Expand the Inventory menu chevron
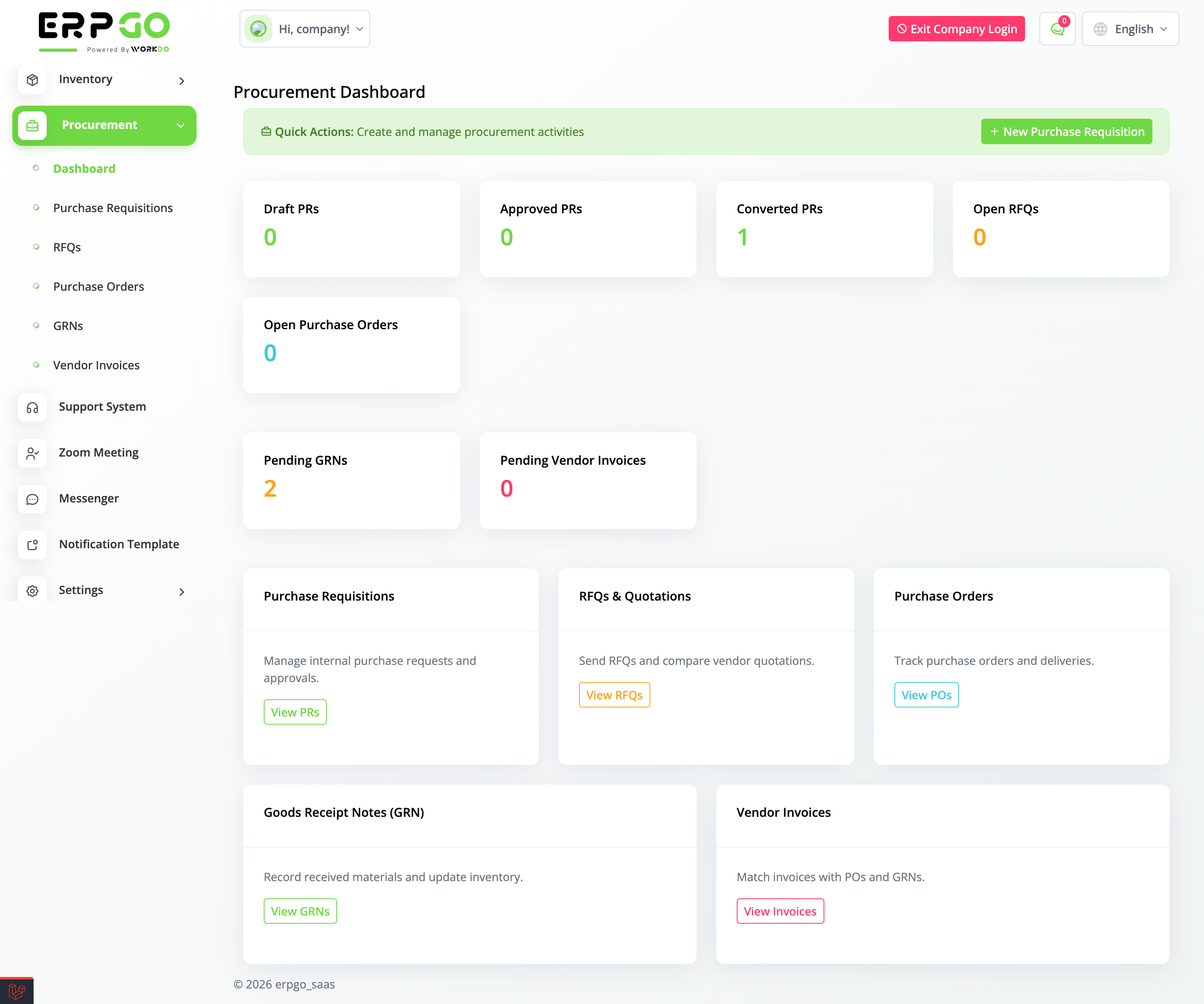The width and height of the screenshot is (1204, 1004). click(x=182, y=81)
